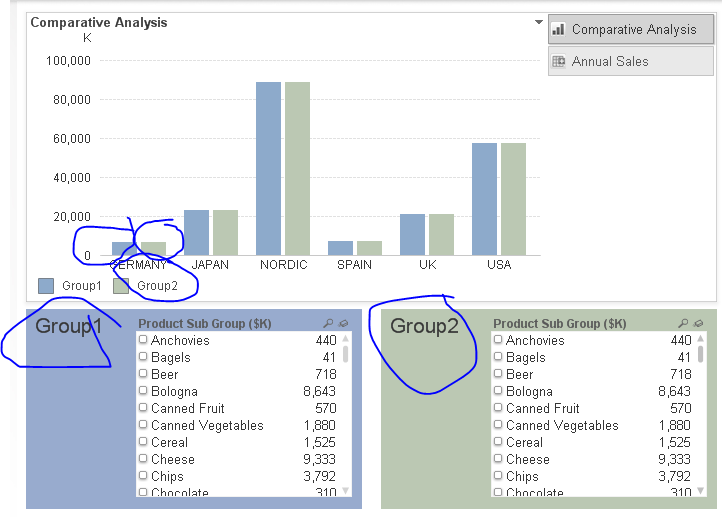Check Canned Fruit in the Group2 list
This screenshot has width=722, height=517.
click(498, 408)
